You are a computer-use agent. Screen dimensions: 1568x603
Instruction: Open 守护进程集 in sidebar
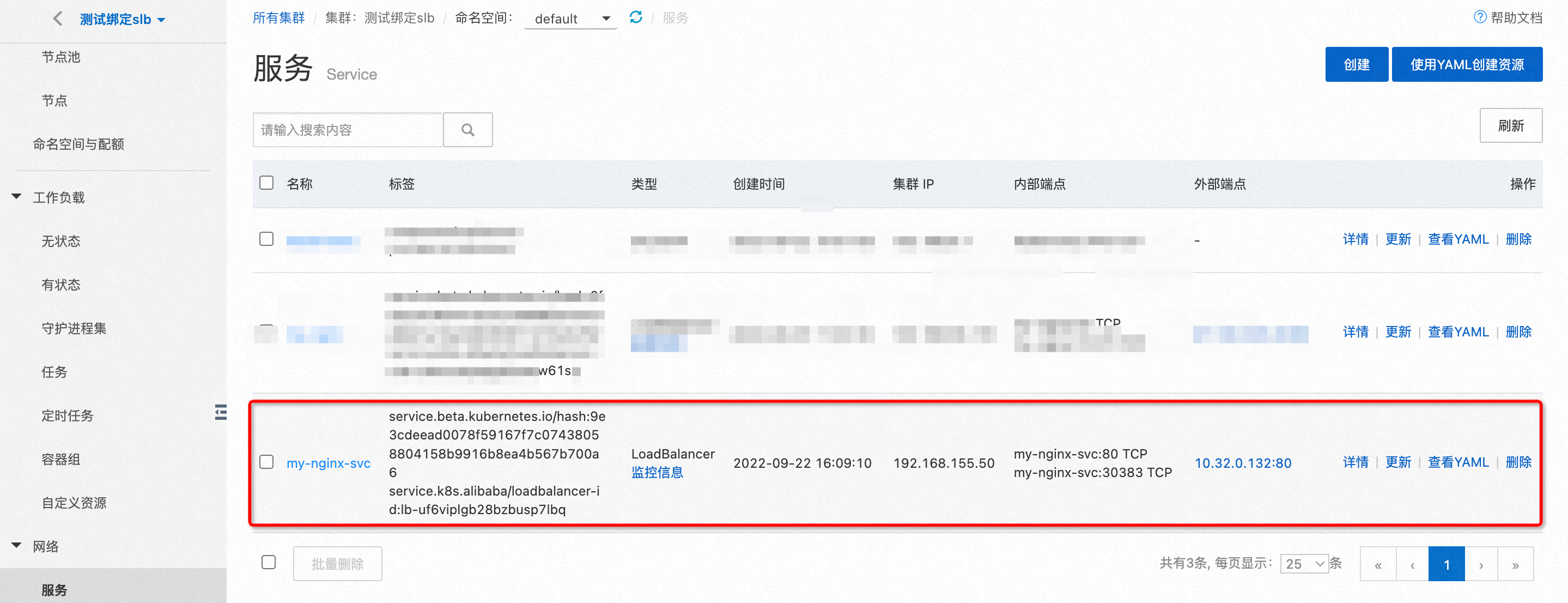tap(74, 328)
